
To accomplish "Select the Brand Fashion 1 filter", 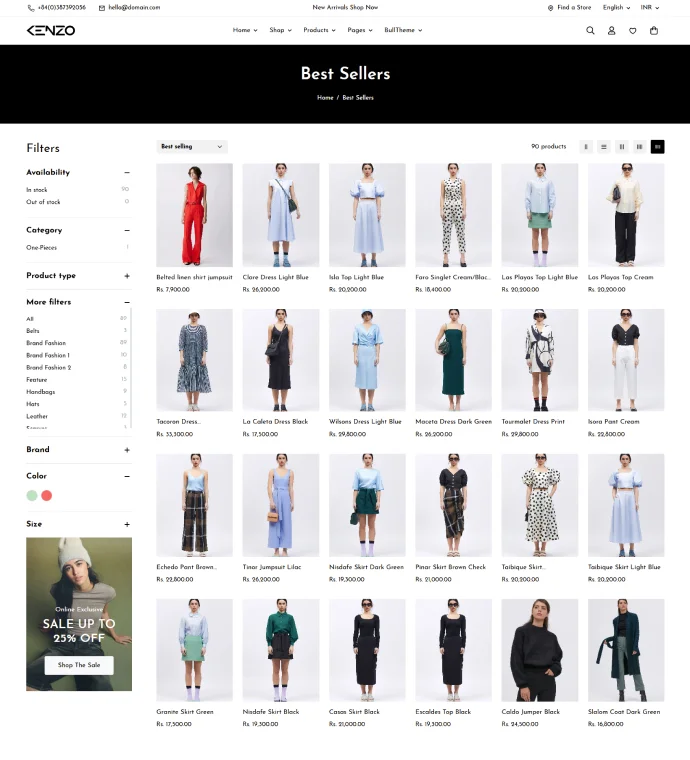I will (47, 355).
